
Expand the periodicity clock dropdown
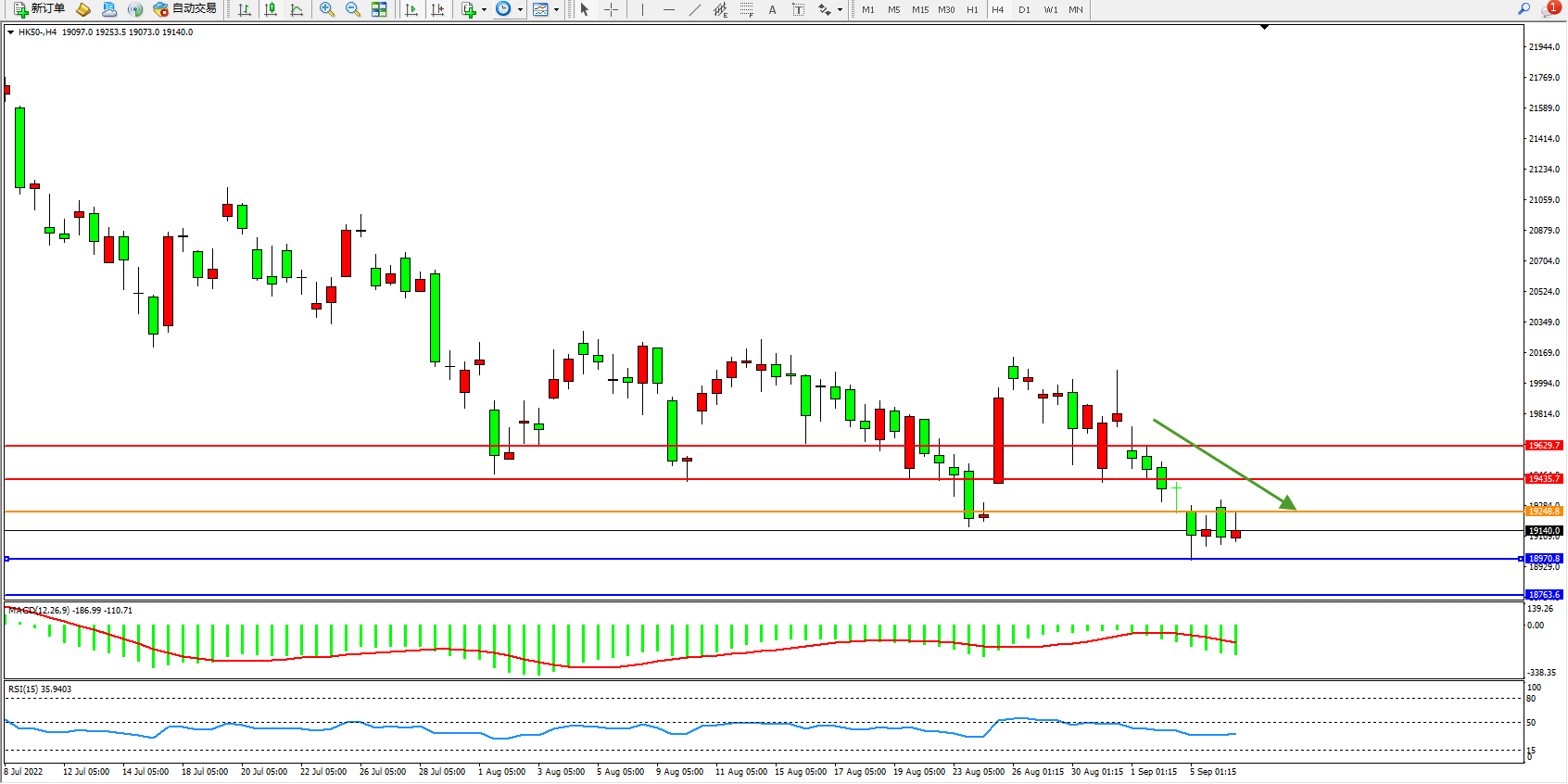(520, 9)
